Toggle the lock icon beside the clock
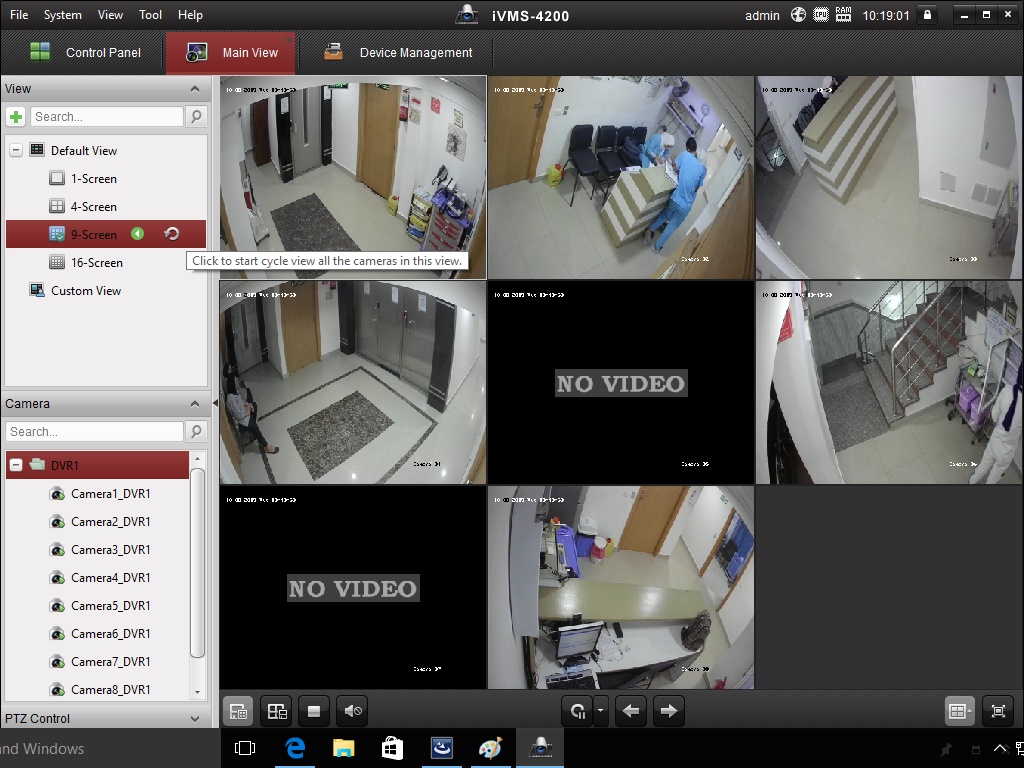The height and width of the screenshot is (768, 1024). point(927,14)
